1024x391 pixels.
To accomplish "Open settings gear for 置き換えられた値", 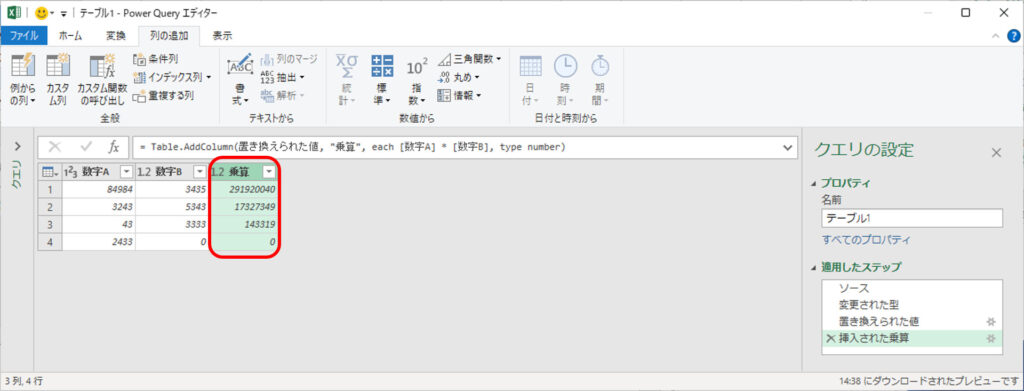I will point(991,321).
